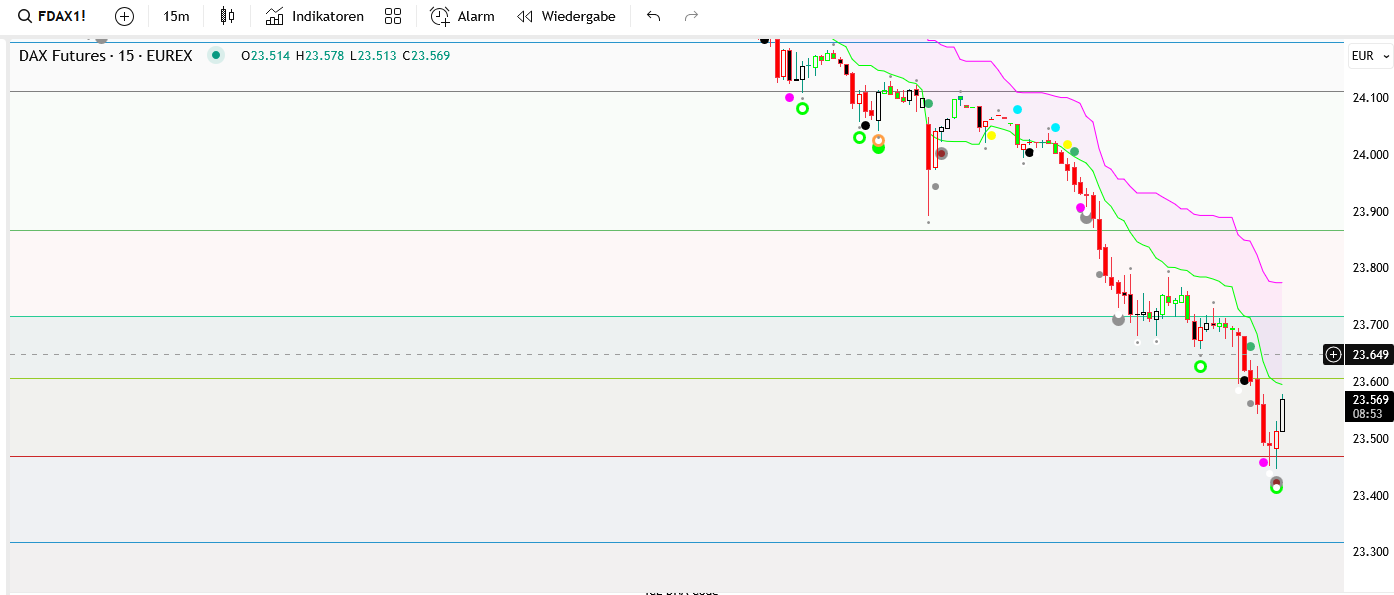
Task: Click the add symbol plus icon
Action: 124,16
